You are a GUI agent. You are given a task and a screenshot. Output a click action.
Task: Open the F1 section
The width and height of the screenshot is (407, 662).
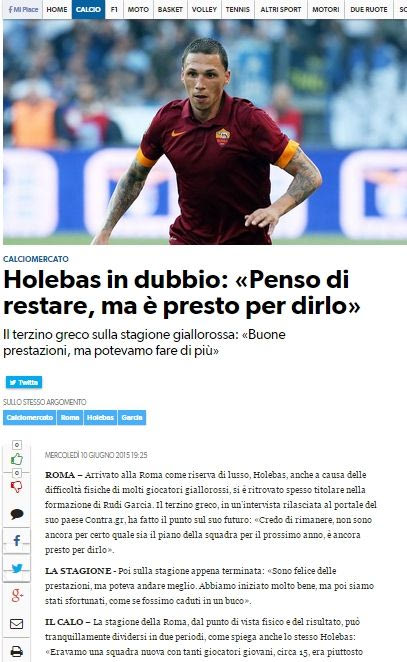click(x=114, y=9)
